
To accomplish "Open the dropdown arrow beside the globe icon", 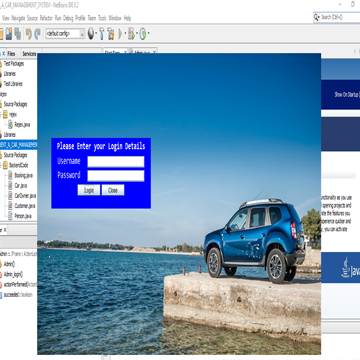I will click(x=96, y=34).
